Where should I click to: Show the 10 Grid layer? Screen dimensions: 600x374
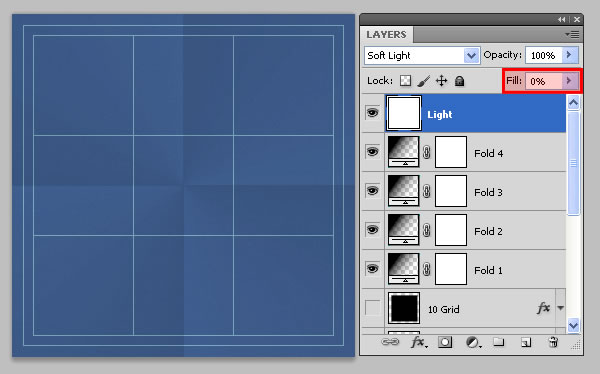coord(372,308)
